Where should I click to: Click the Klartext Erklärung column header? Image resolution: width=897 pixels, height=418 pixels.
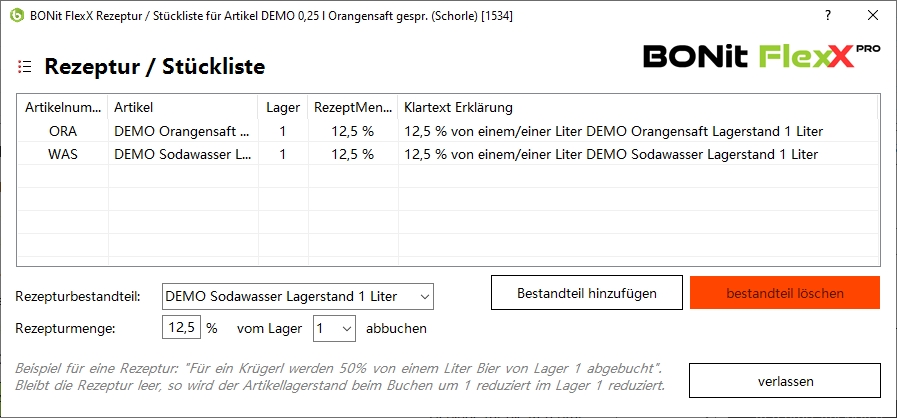638,108
